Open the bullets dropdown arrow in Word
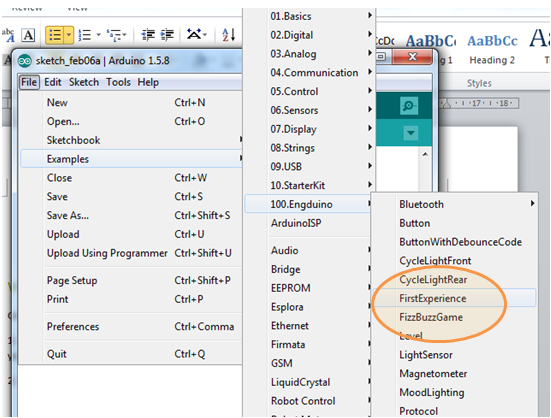551x418 pixels. 69,35
